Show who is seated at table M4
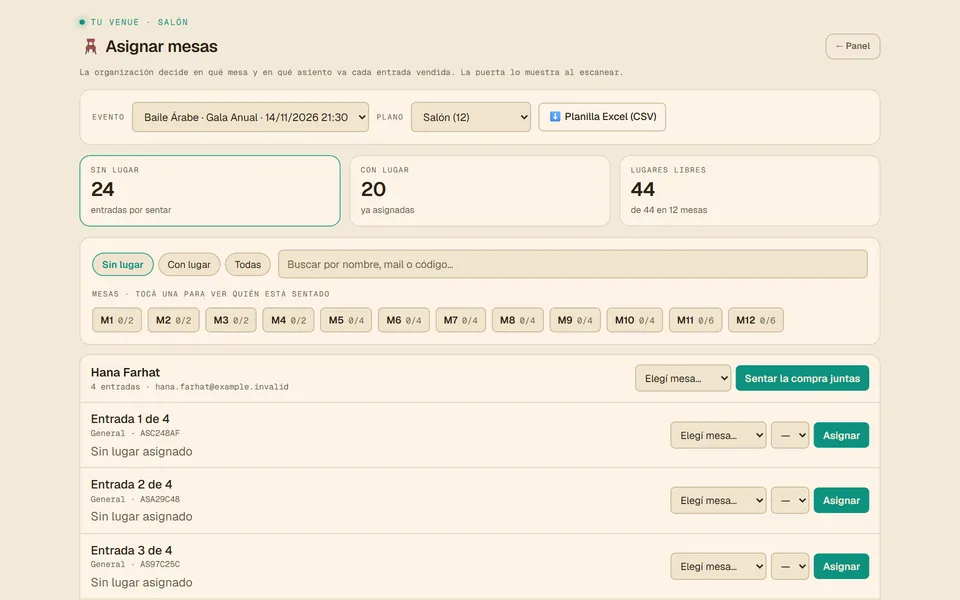The width and height of the screenshot is (960, 600). [288, 320]
